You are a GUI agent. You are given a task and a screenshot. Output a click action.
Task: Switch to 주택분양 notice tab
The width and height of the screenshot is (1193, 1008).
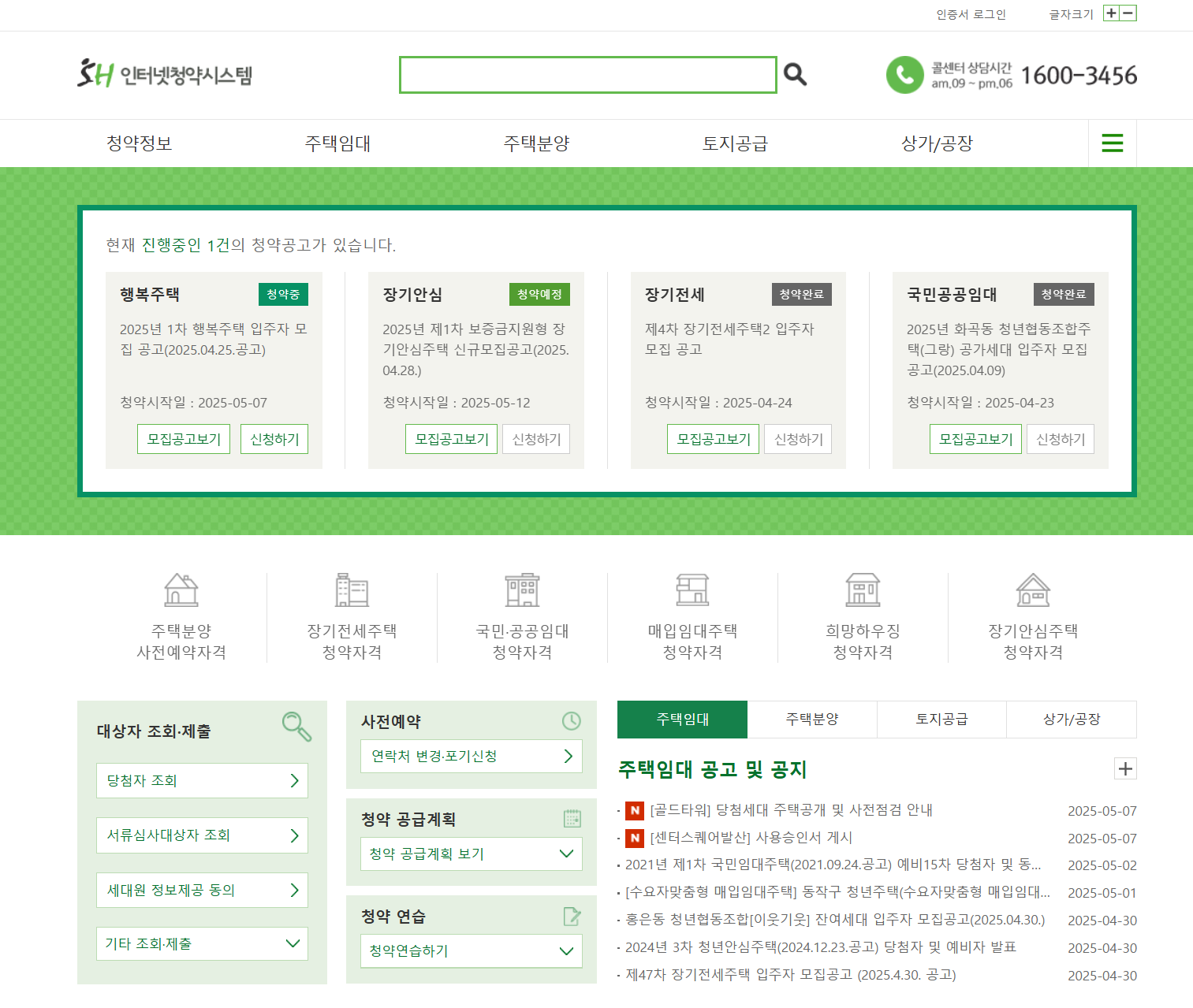coord(812,719)
